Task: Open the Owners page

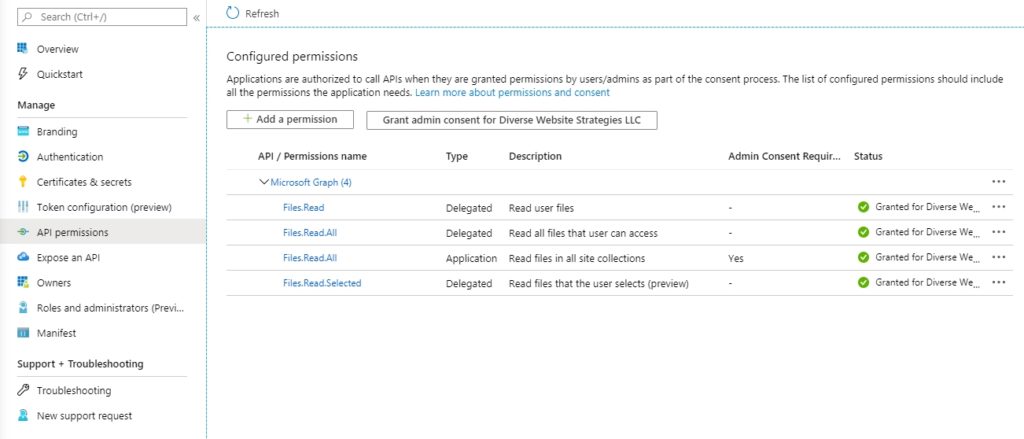Action: coord(54,283)
